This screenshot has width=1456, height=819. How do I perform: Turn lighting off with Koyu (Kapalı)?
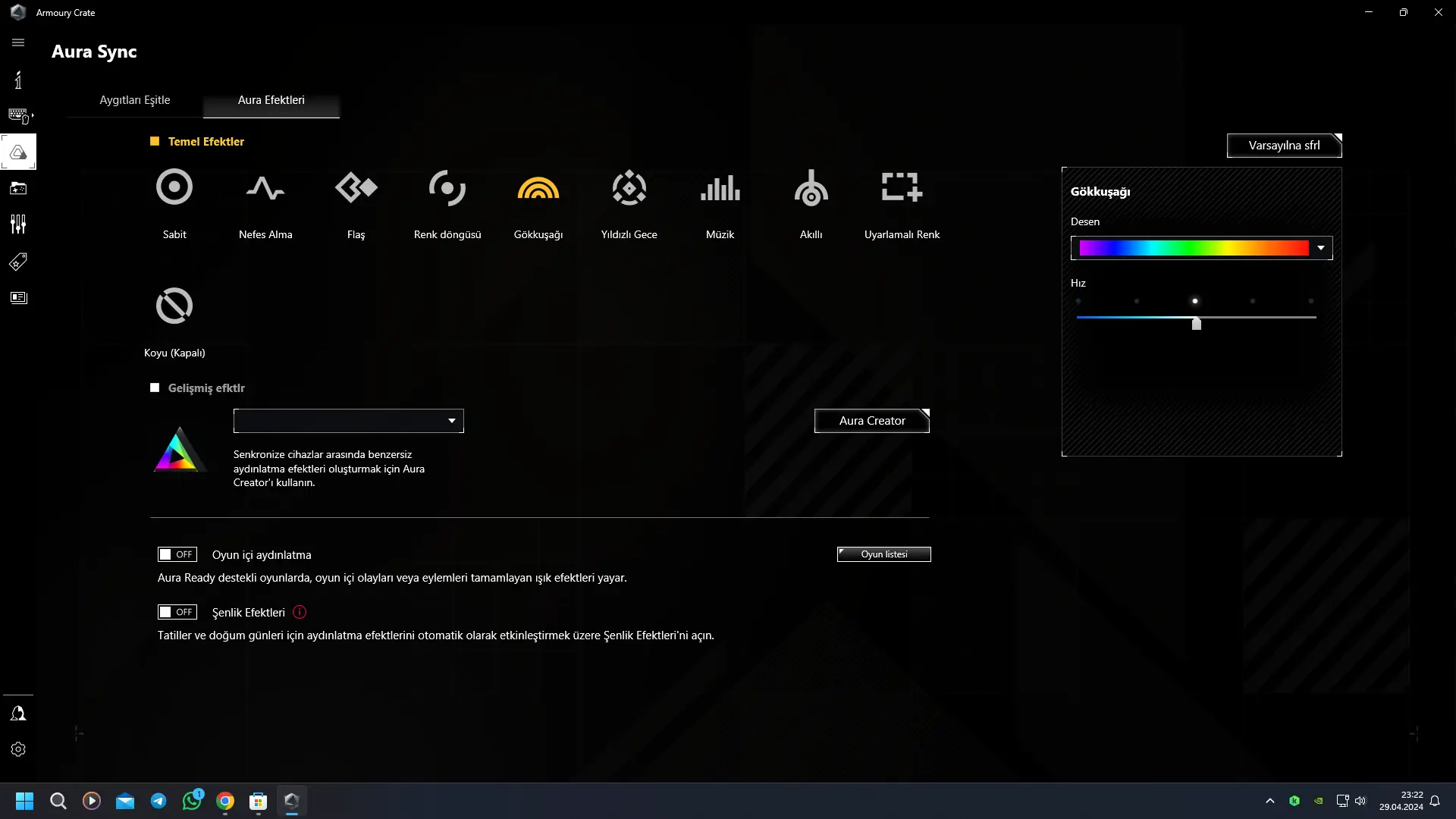click(x=174, y=306)
